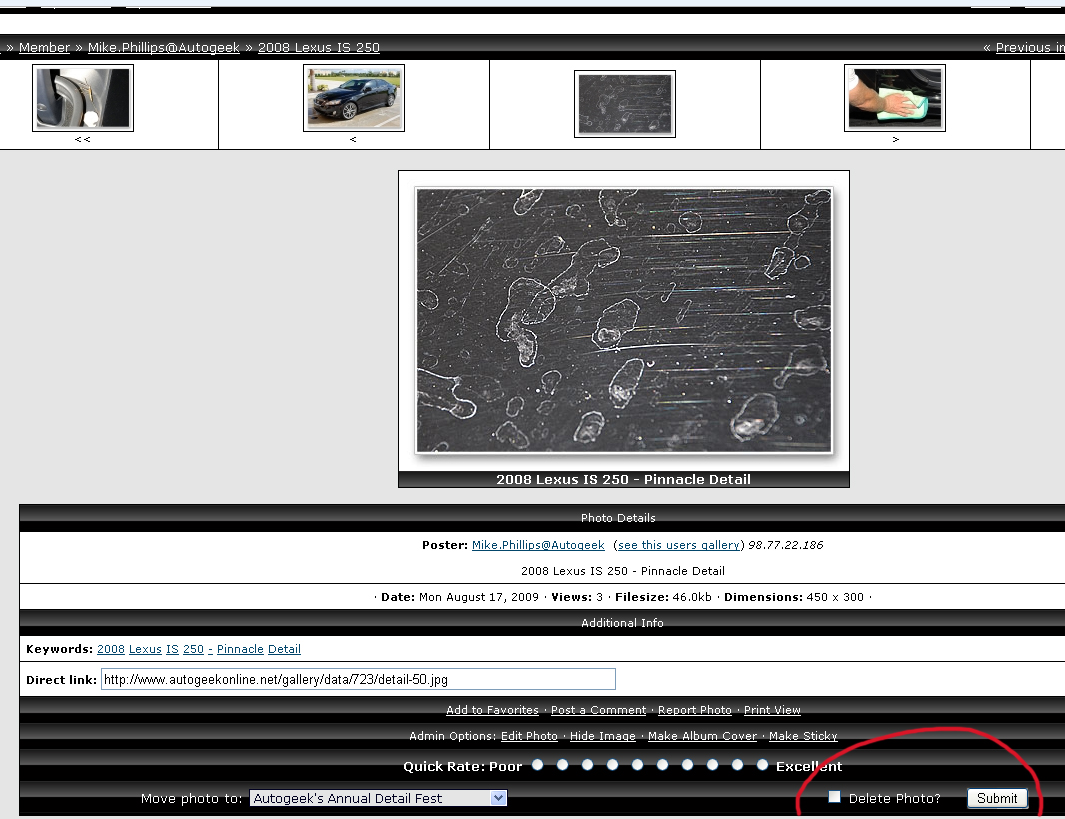Expand the 'Move photo to' dropdown
This screenshot has height=819, width=1065.
click(378, 798)
